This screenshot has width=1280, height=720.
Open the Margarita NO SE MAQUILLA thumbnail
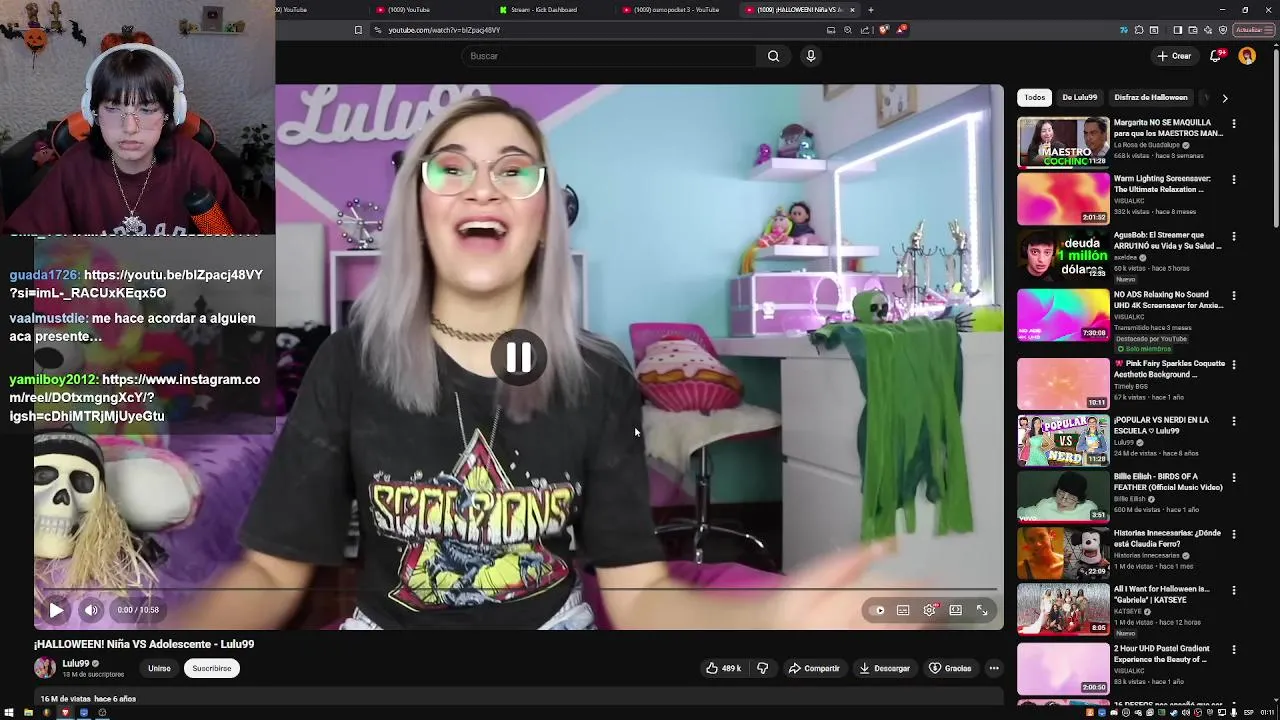1063,142
